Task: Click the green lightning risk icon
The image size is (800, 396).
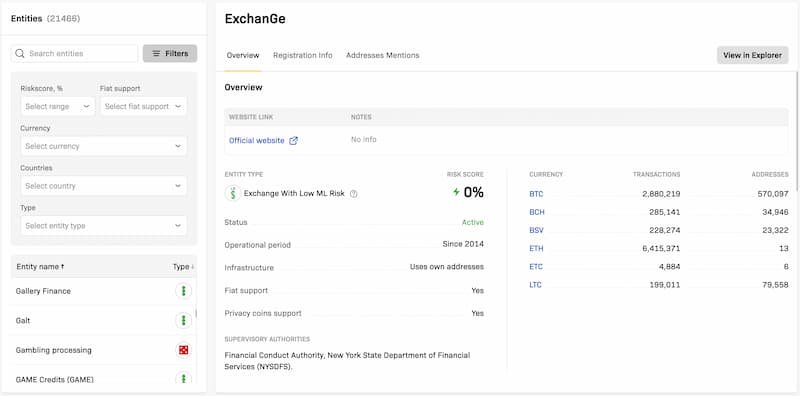Action: coord(456,192)
